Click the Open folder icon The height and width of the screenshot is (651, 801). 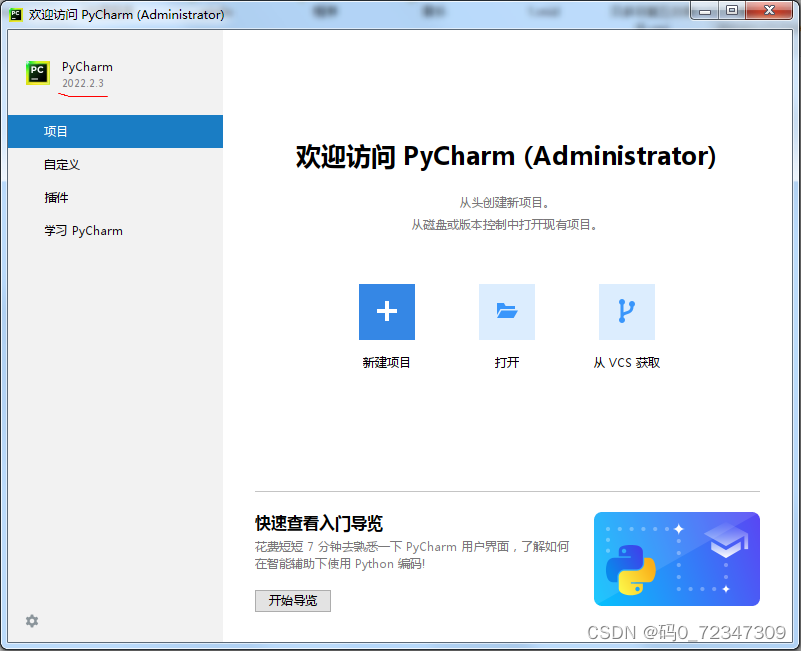507,312
